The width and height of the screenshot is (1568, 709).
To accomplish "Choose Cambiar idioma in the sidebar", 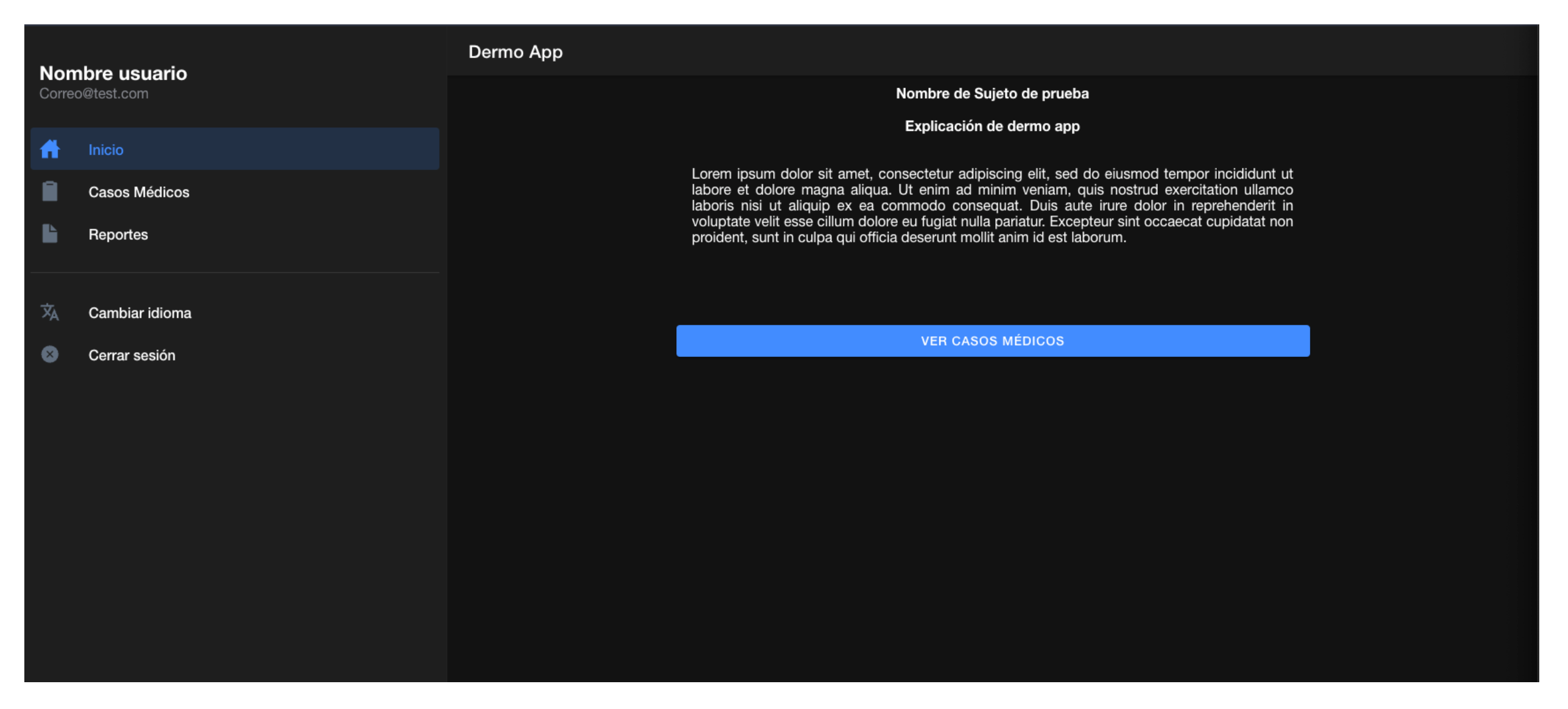I will [x=140, y=313].
